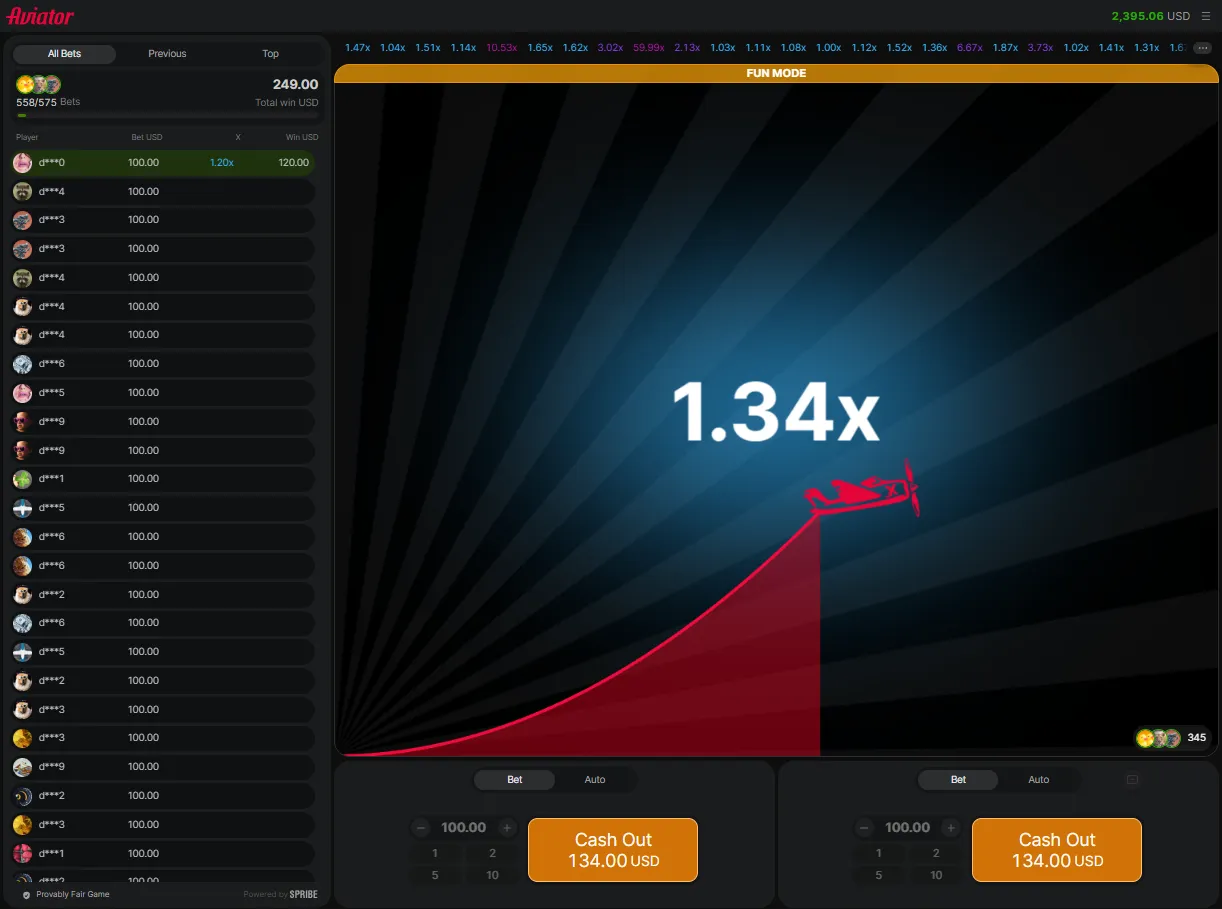Expand round history with the three-dots button

click(1203, 48)
